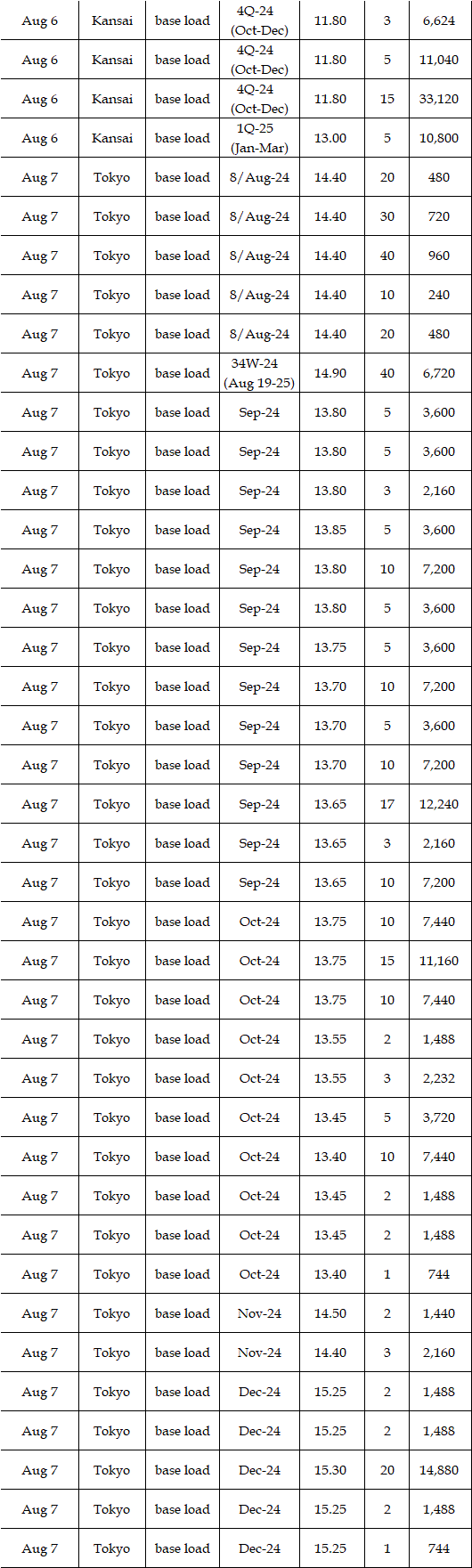Select the 13.85 price cell

pyautogui.click(x=331, y=530)
